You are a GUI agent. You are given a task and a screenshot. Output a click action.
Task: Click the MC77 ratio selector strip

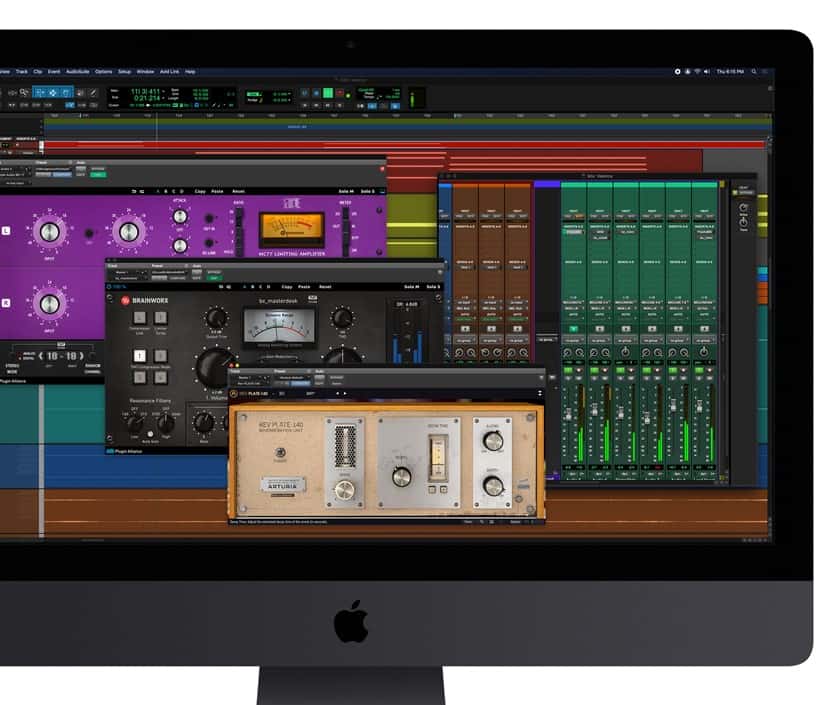tap(239, 233)
